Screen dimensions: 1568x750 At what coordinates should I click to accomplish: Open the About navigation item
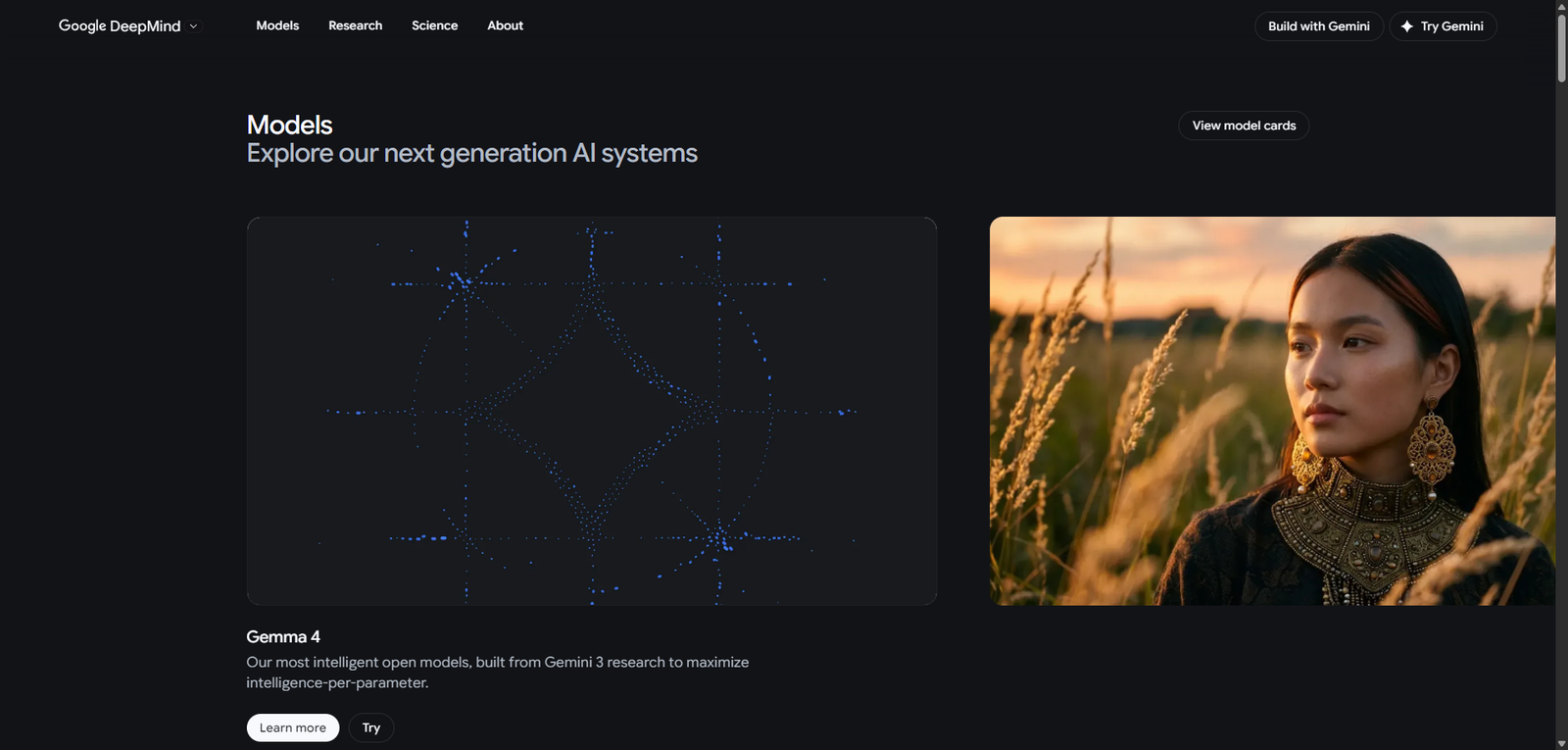click(505, 25)
